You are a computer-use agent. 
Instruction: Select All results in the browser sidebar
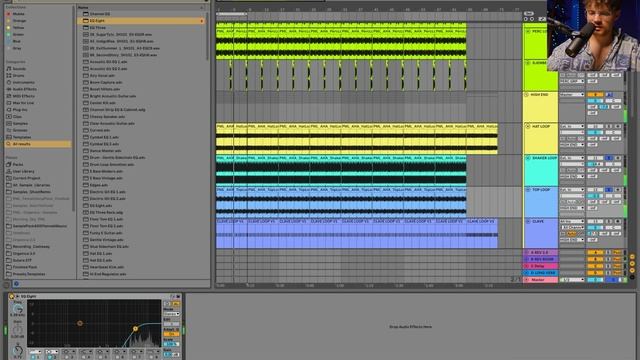(x=38, y=144)
